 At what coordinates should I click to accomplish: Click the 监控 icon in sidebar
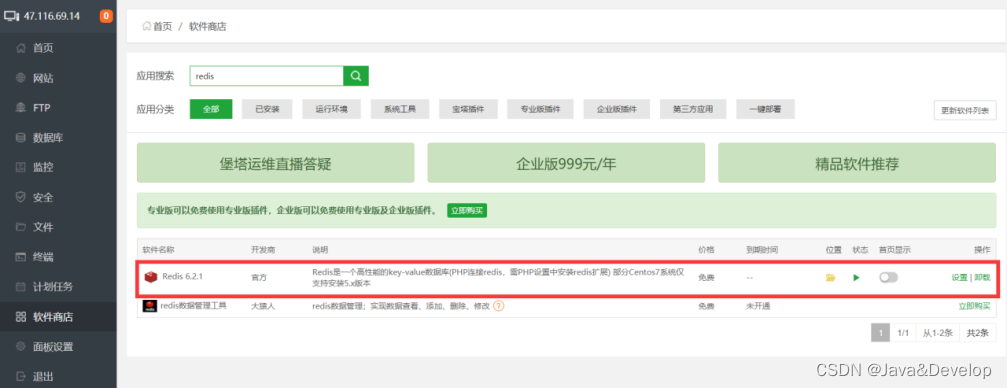pos(21,168)
